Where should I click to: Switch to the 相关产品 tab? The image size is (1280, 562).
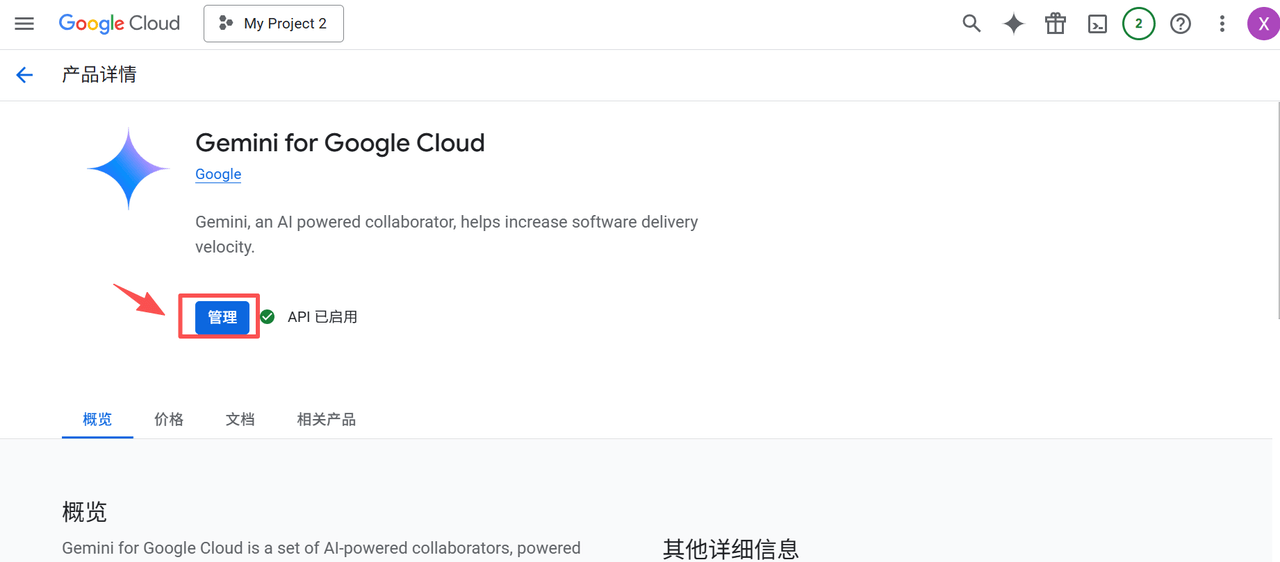pos(326,420)
